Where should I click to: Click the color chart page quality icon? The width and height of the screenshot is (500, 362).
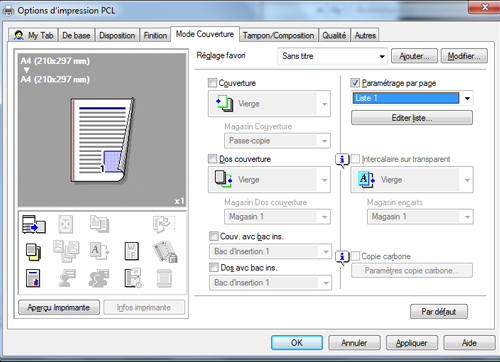[x=33, y=278]
